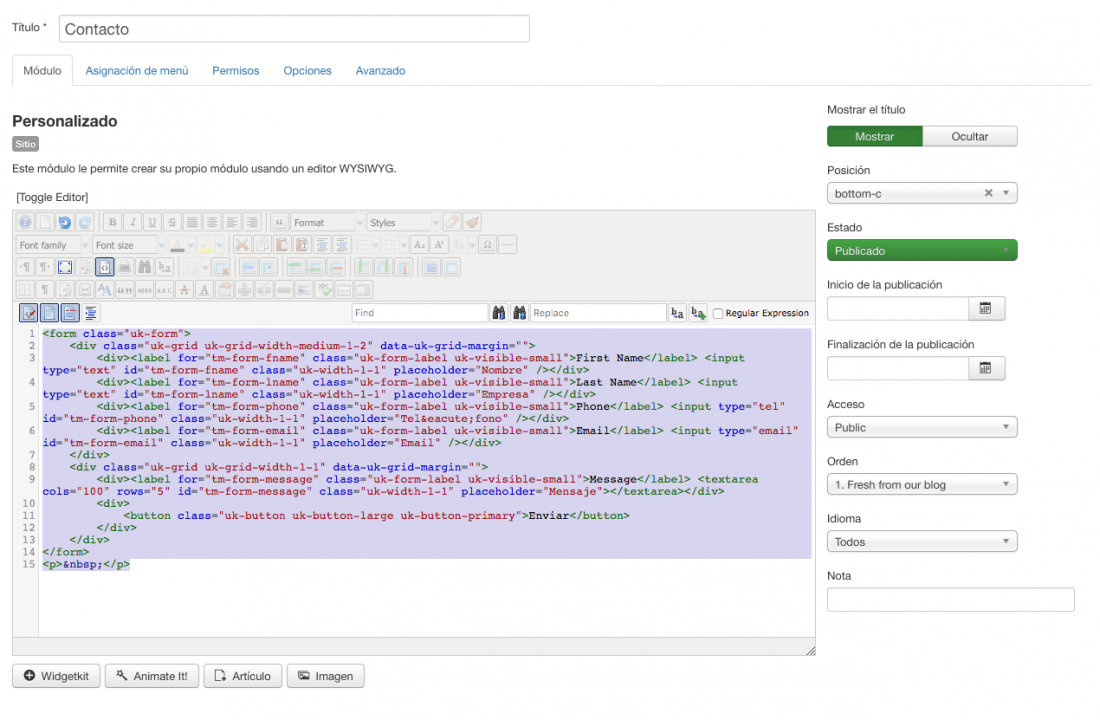Insert an anchor
This screenshot has height=720, width=1100.
tap(244, 290)
